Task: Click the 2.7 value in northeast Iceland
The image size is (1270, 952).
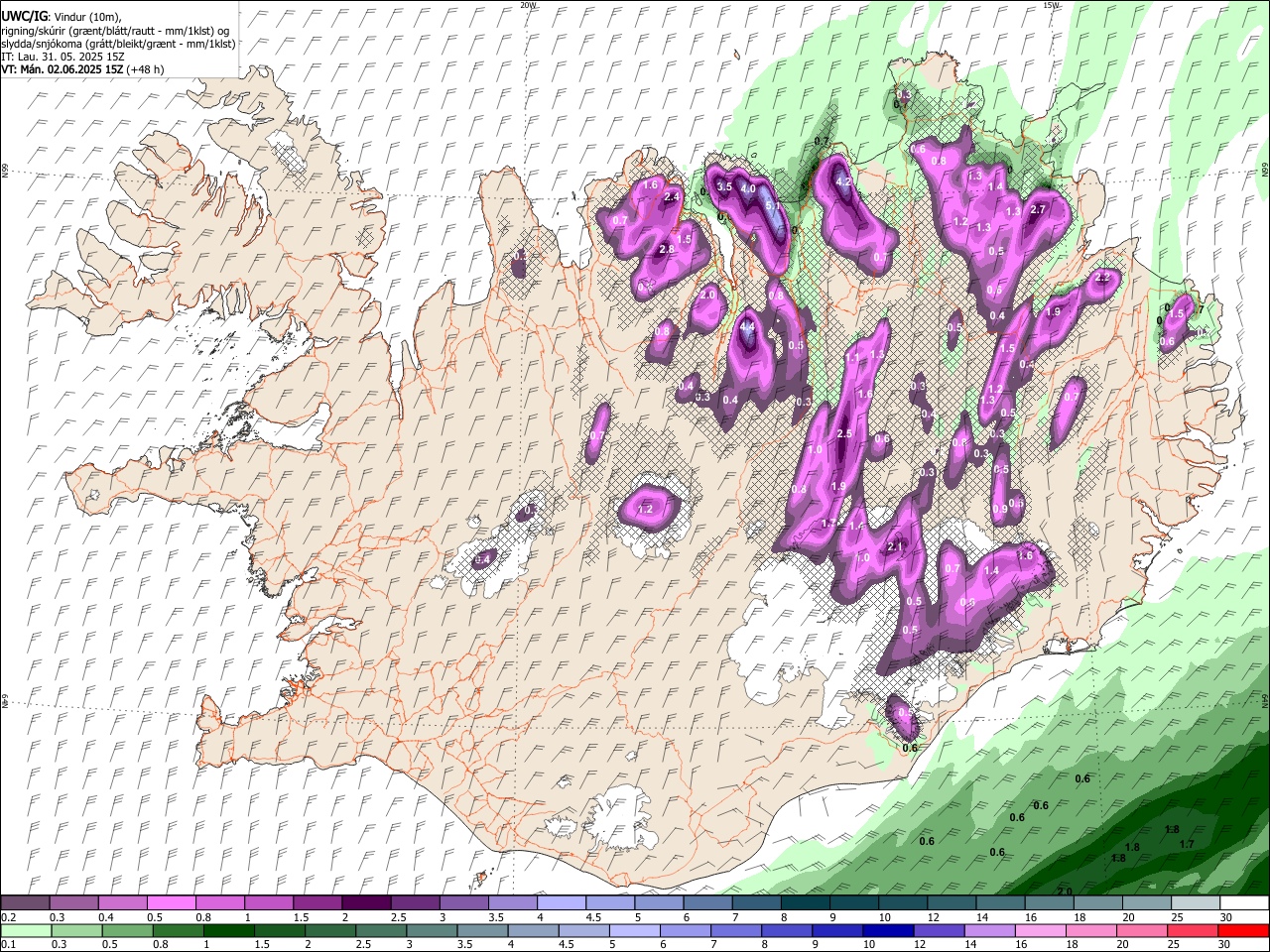Action: click(1039, 209)
